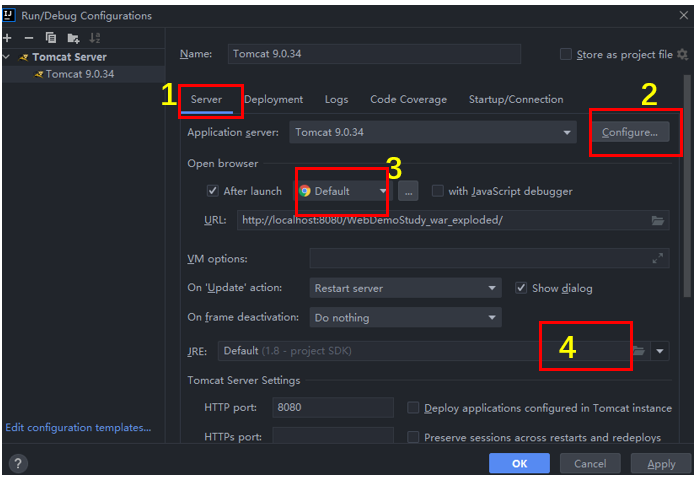This screenshot has height=480, width=694.
Task: Click the IntelliJ logo in title bar
Action: click(9, 15)
